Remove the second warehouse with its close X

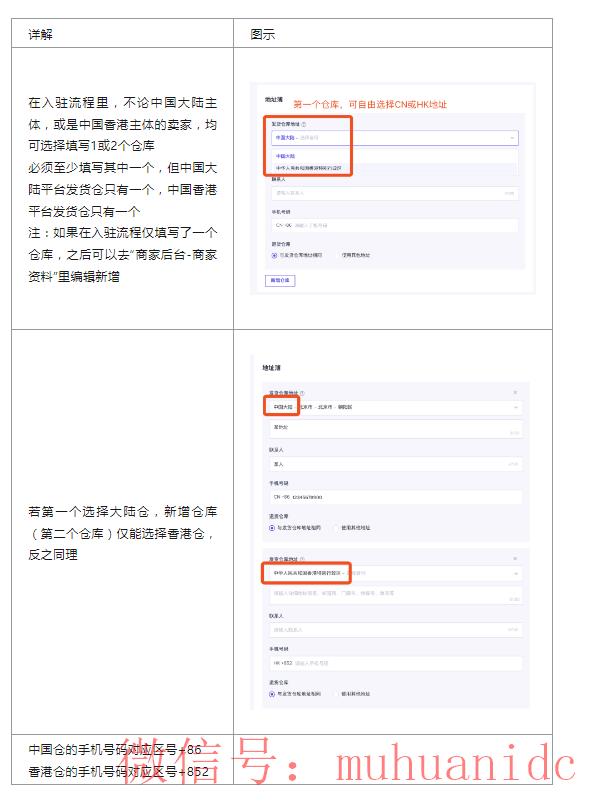515,559
